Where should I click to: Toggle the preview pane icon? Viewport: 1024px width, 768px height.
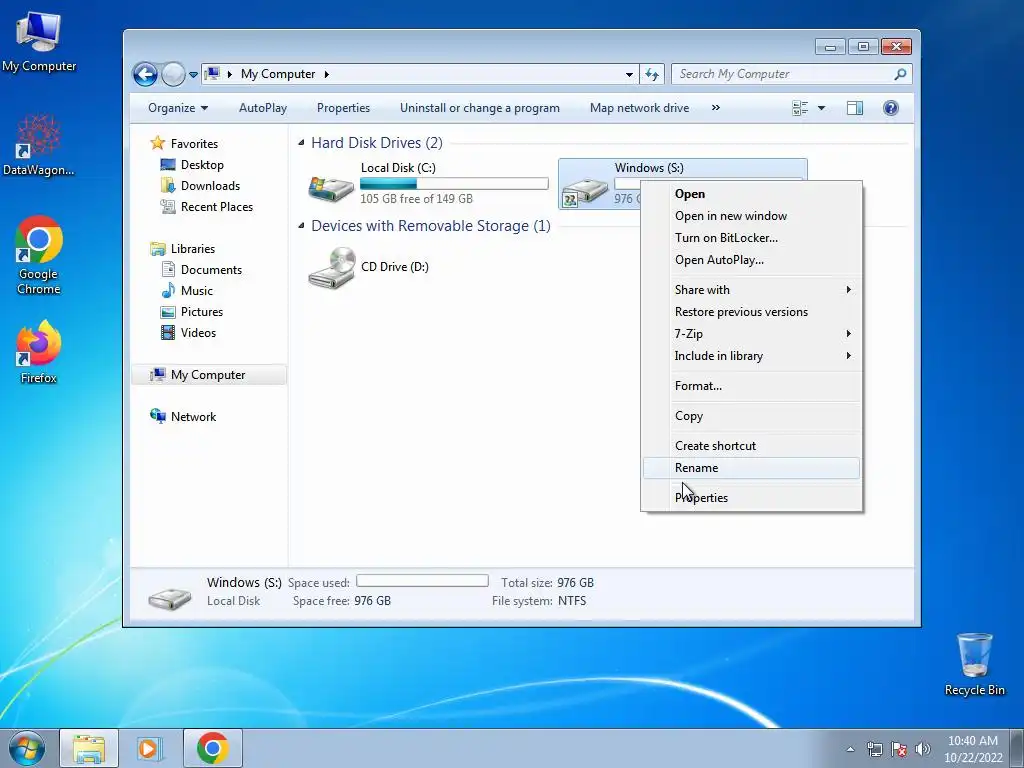click(x=855, y=108)
